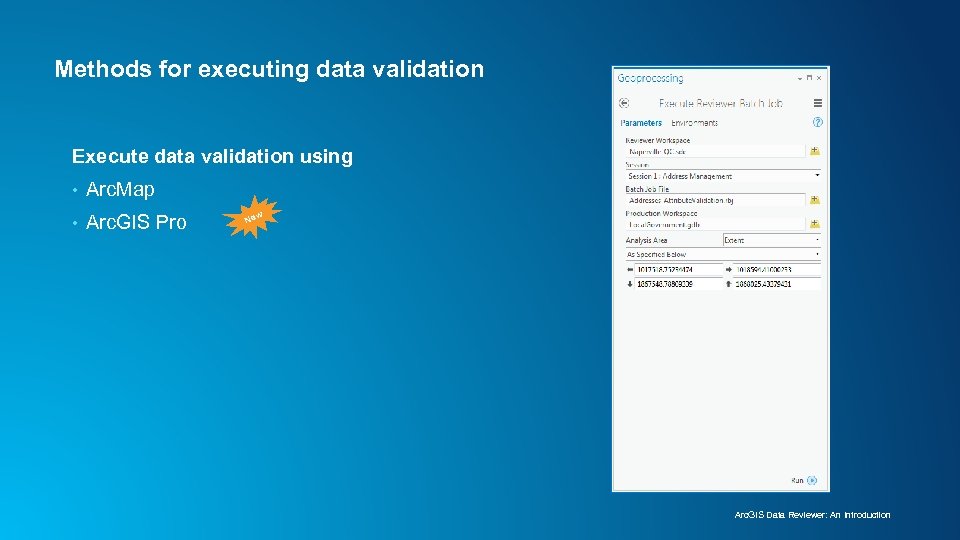Switch to the Parameters tab
Image resolution: width=960 pixels, height=540 pixels.
pos(640,123)
